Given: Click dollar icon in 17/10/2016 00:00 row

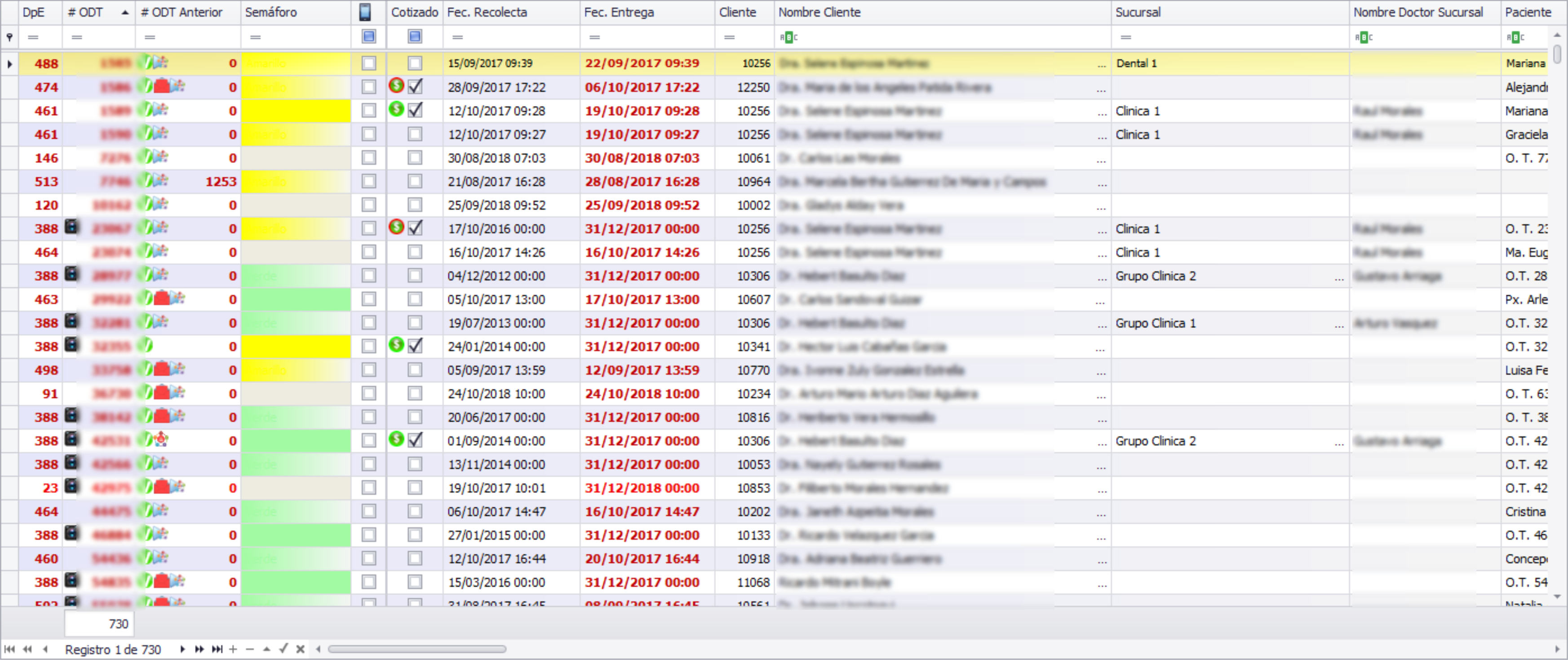Looking at the screenshot, I should pyautogui.click(x=396, y=228).
